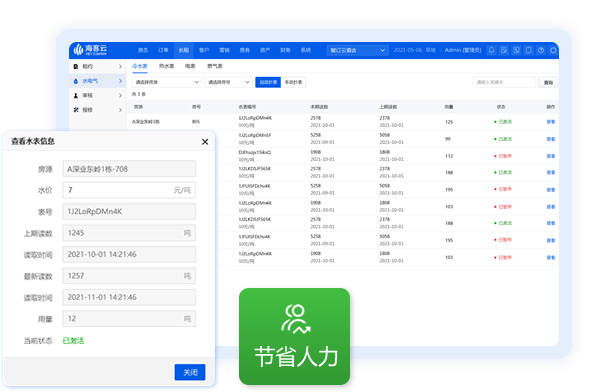Close the 查看水表信息 dialog with X
Viewport: 600px width, 392px height.
[205, 142]
